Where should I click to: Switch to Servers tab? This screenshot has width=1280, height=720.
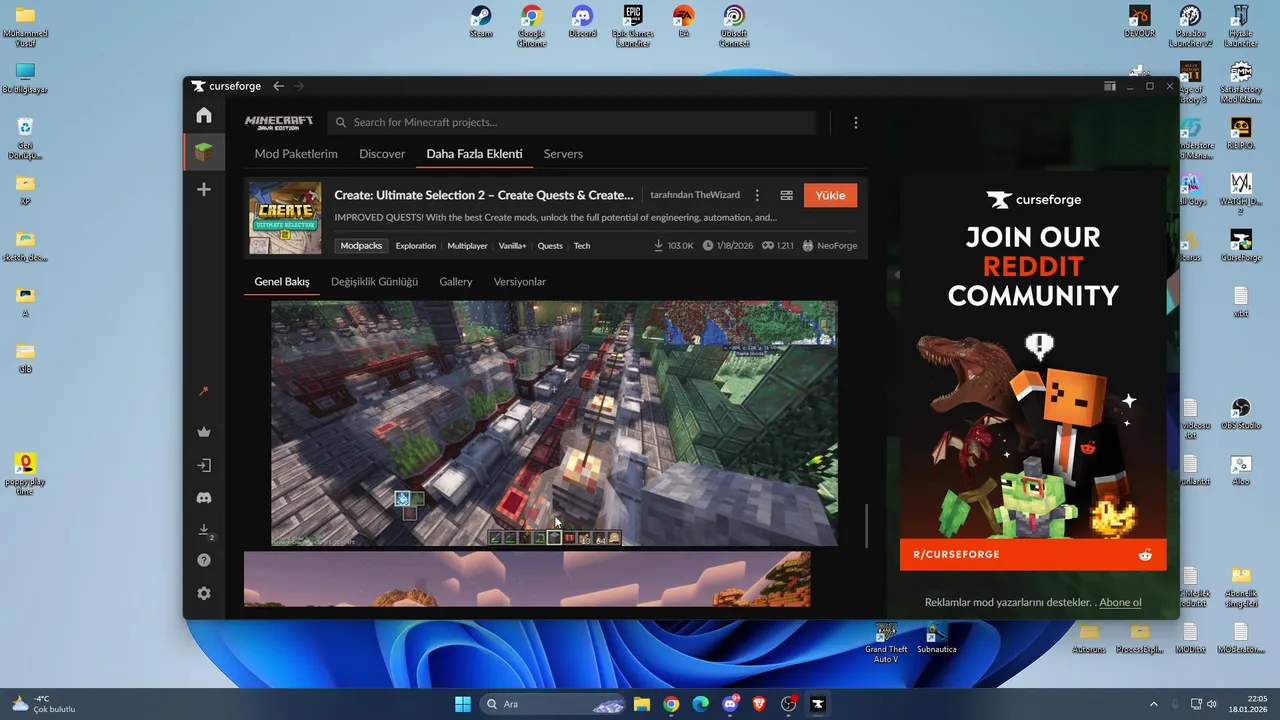(x=563, y=154)
